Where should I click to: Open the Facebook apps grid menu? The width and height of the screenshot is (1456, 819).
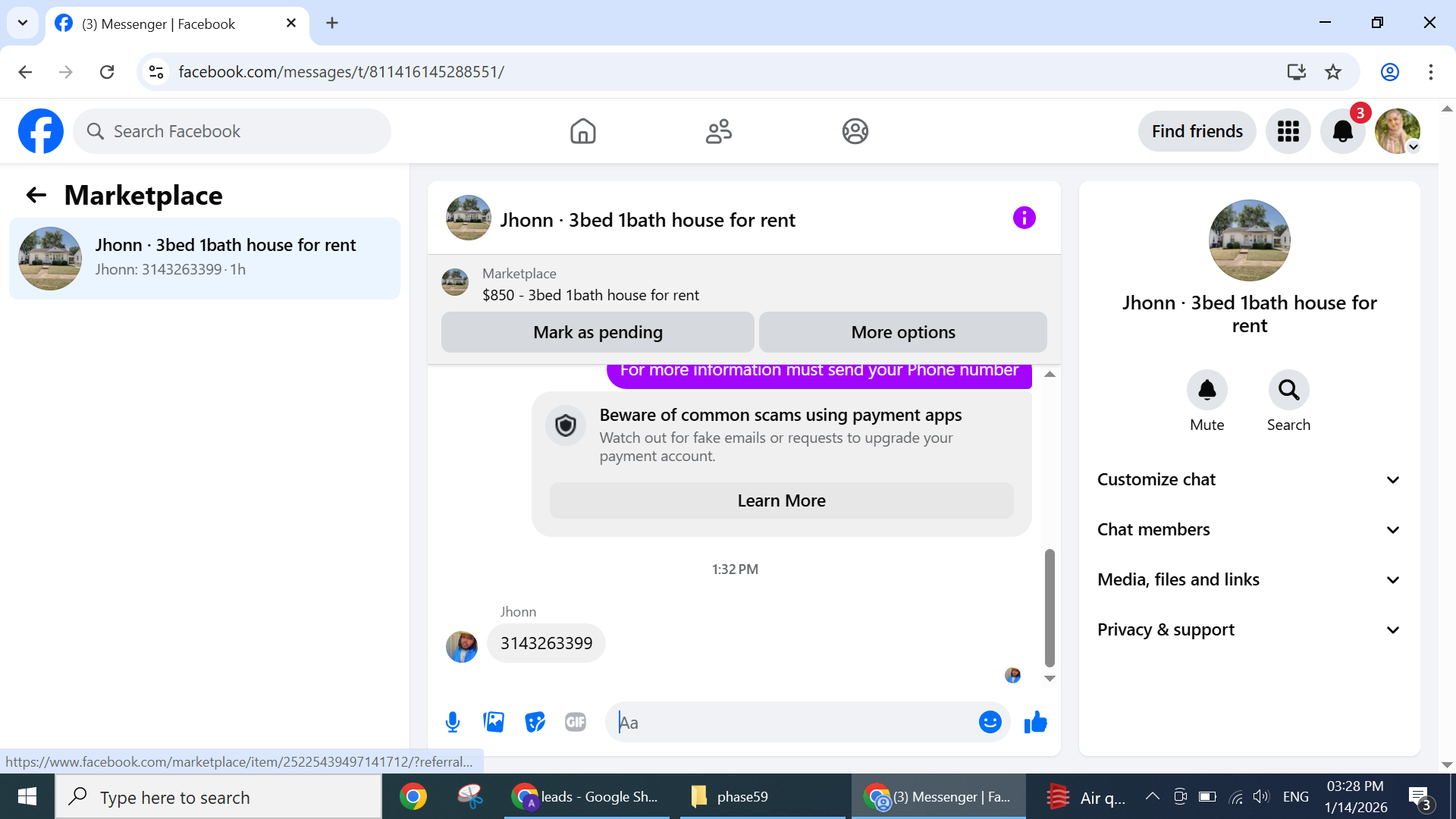coord(1288,131)
